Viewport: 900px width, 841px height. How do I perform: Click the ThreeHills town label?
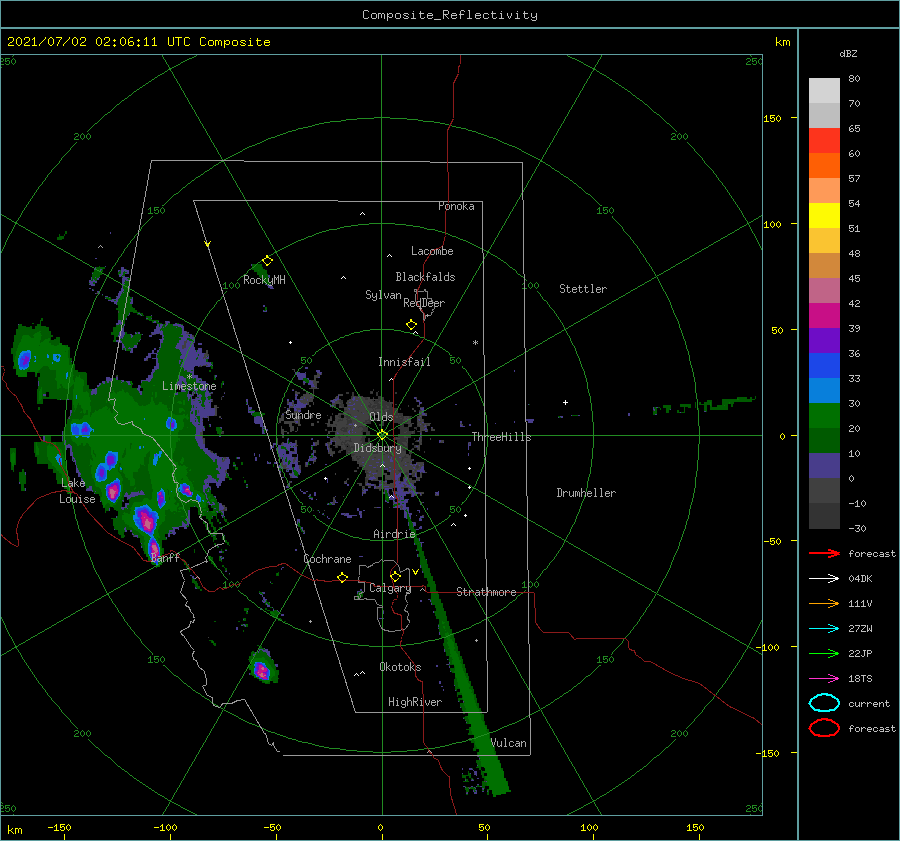pos(502,437)
